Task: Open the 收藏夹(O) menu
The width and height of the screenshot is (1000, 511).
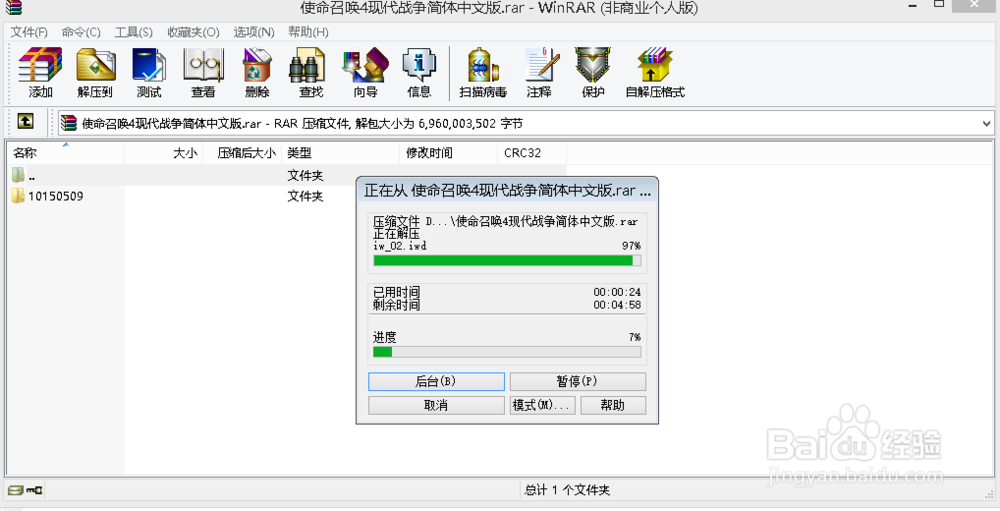Action: click(x=193, y=32)
